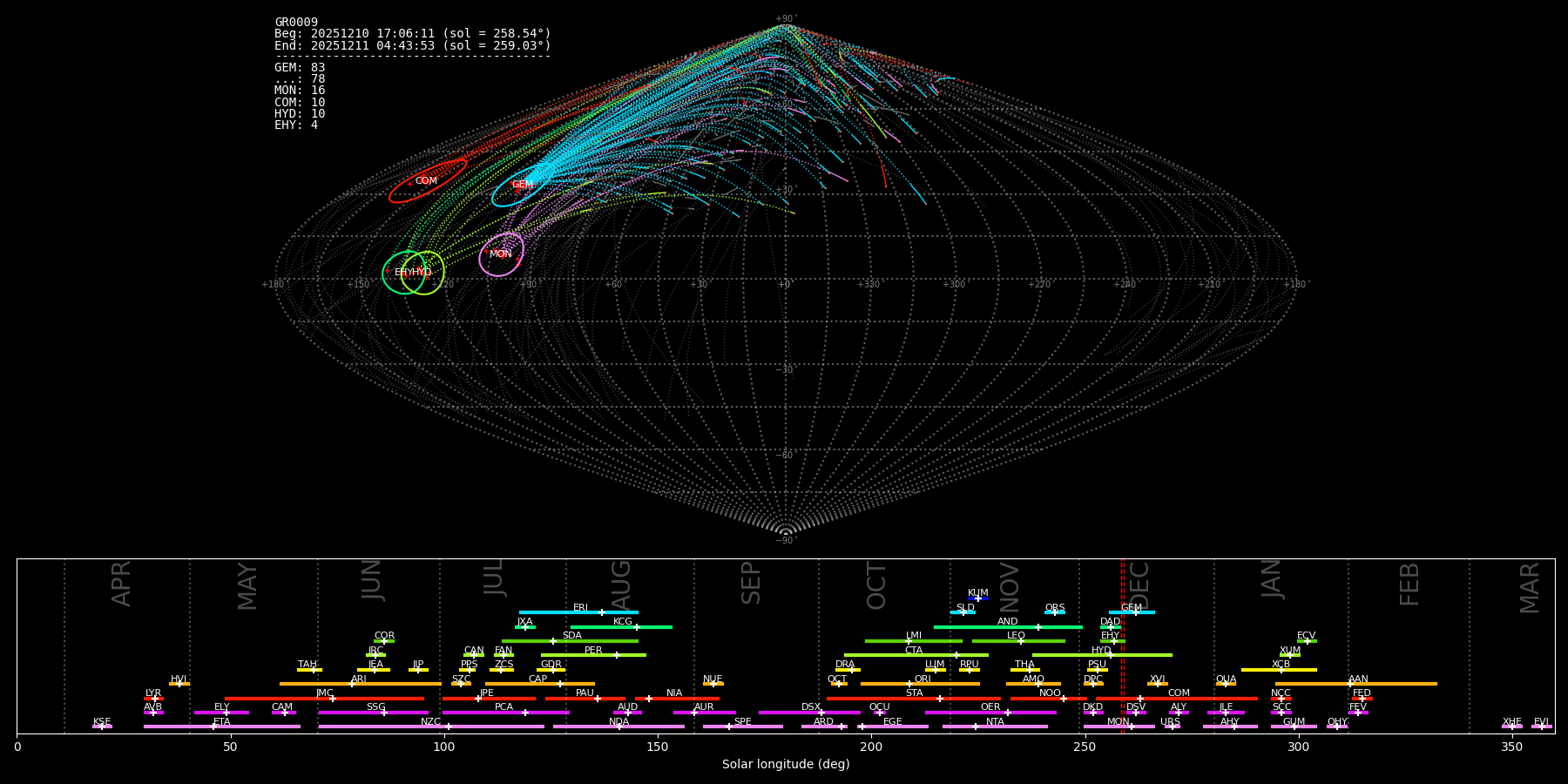Click the red COM radiant ellipse on sky map
This screenshot has height=784, width=1568.
(428, 181)
